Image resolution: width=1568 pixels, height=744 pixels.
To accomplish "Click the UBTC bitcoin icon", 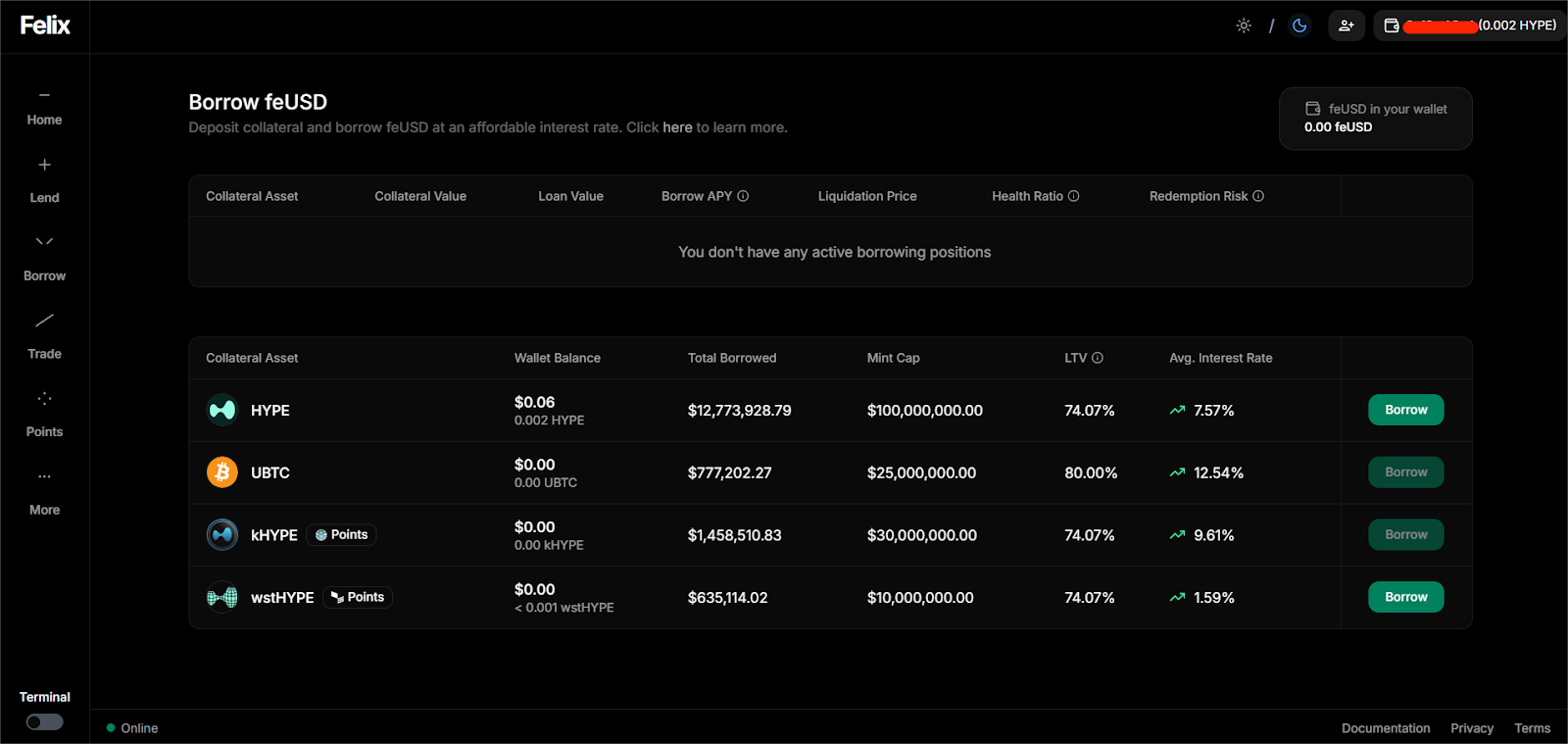I will click(222, 472).
